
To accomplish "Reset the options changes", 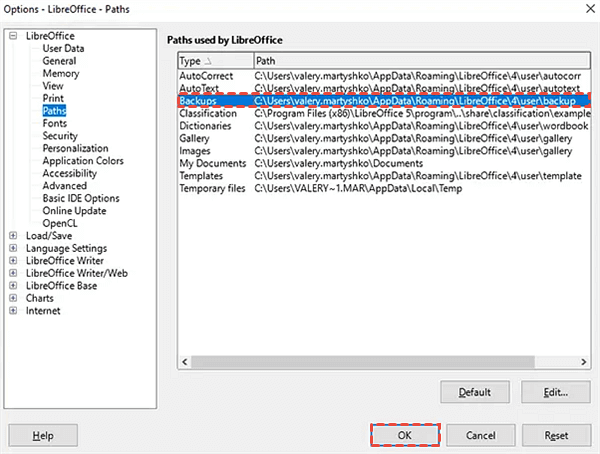I will coord(556,435).
